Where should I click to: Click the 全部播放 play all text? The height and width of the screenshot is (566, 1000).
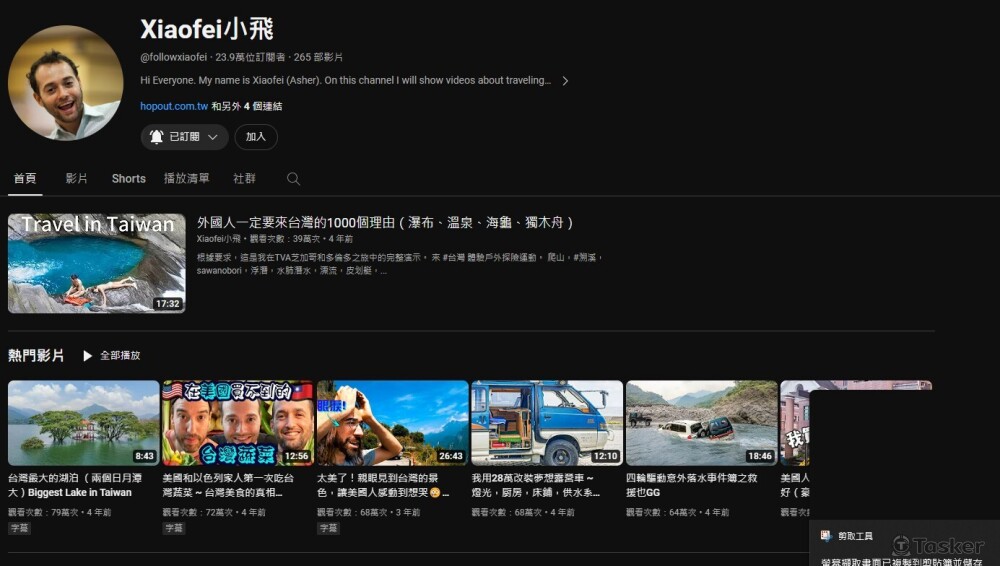click(120, 356)
